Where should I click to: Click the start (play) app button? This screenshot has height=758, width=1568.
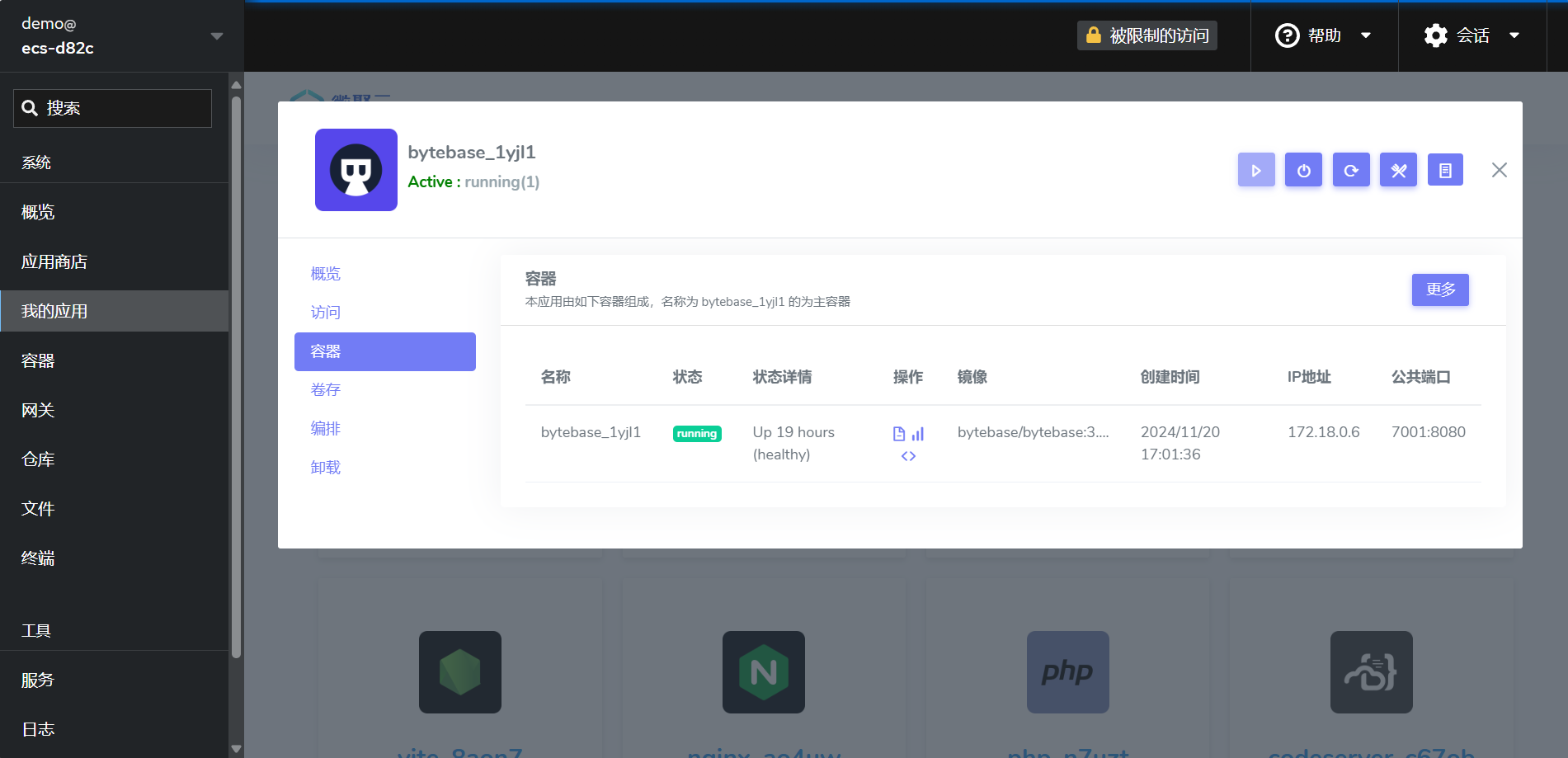1255,170
